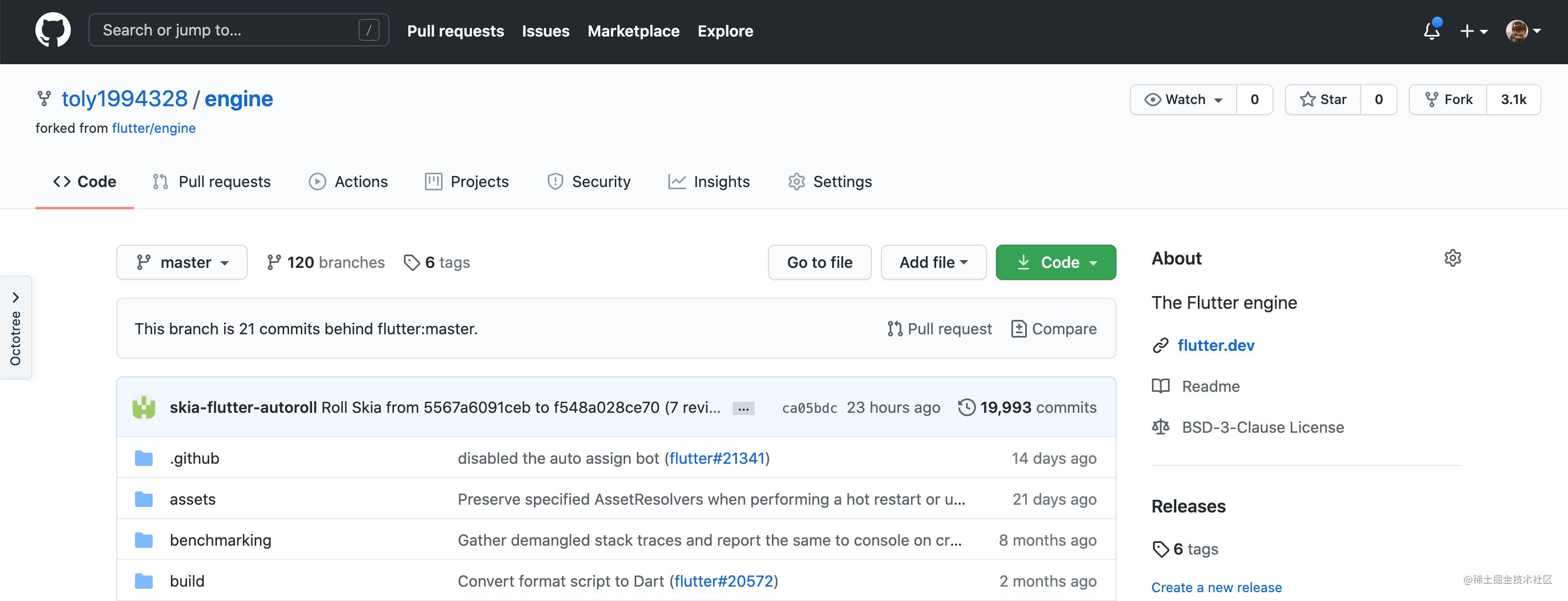The image size is (1568, 601).
Task: Open Explore in top navigation
Action: pyautogui.click(x=725, y=31)
